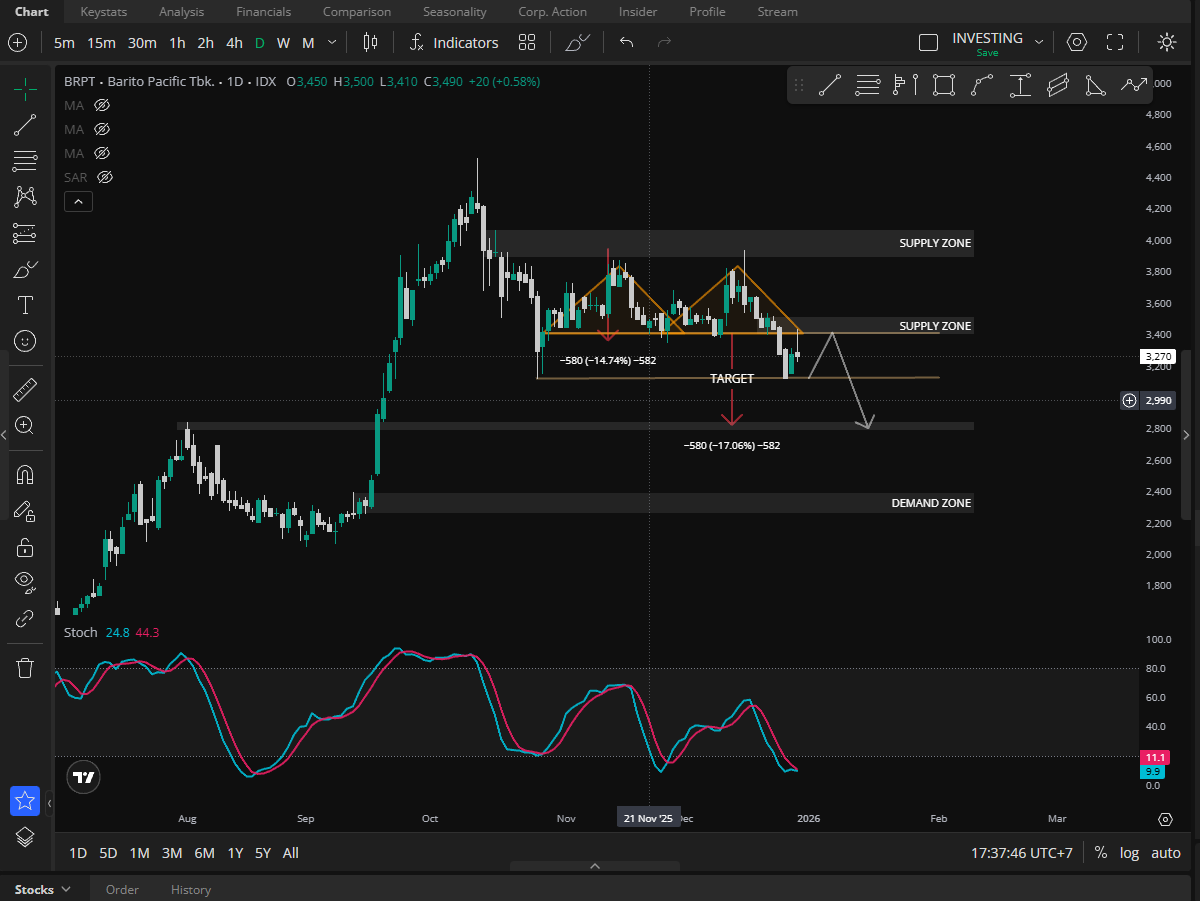Click the favorites star icon
The width and height of the screenshot is (1200, 901).
25,801
